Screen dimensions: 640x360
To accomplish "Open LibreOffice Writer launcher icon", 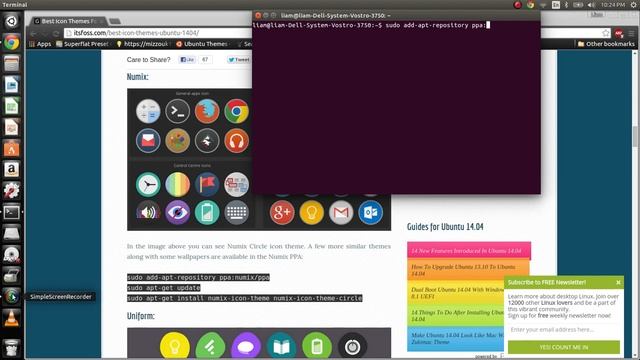I will pyautogui.click(x=11, y=84).
